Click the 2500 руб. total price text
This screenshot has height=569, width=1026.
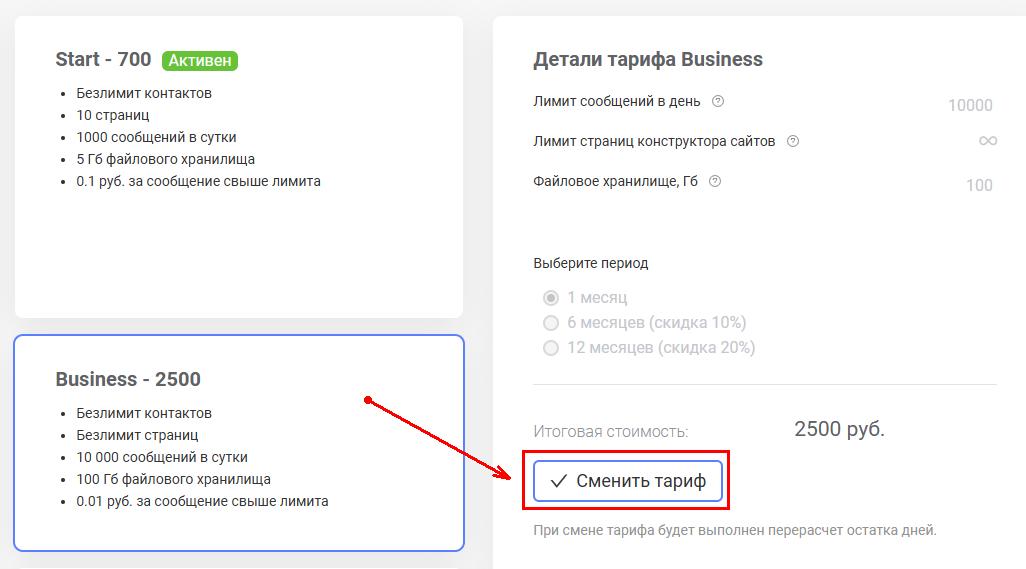coord(839,429)
